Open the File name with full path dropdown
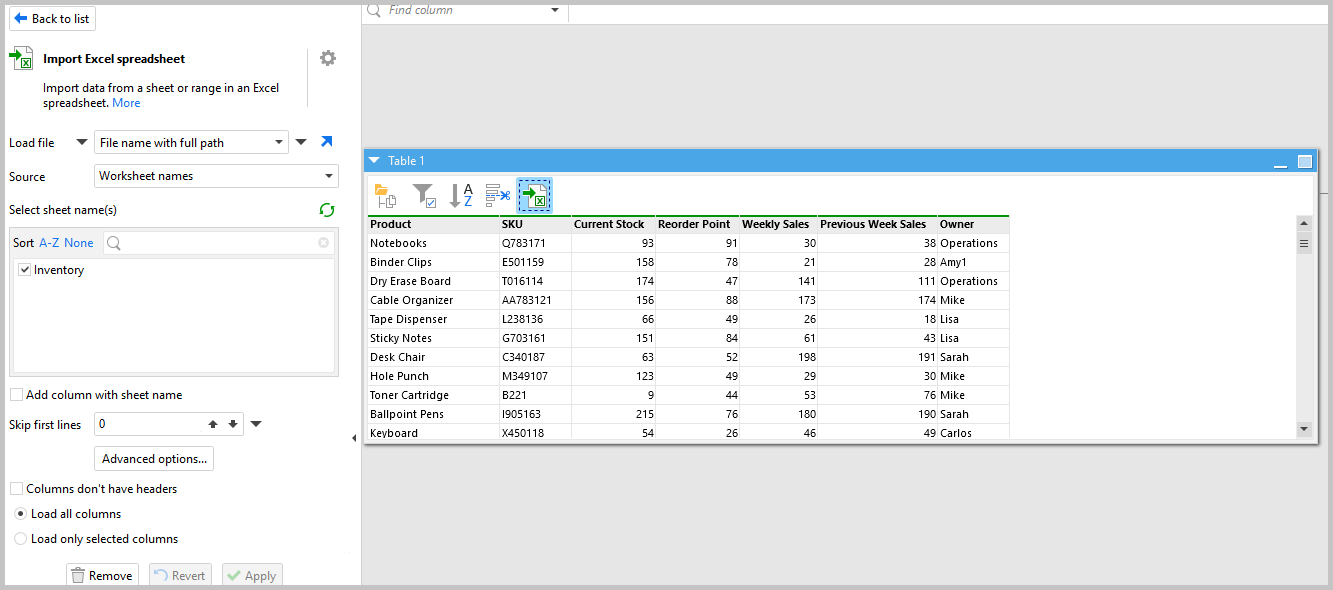This screenshot has width=1333, height=590. pos(191,143)
